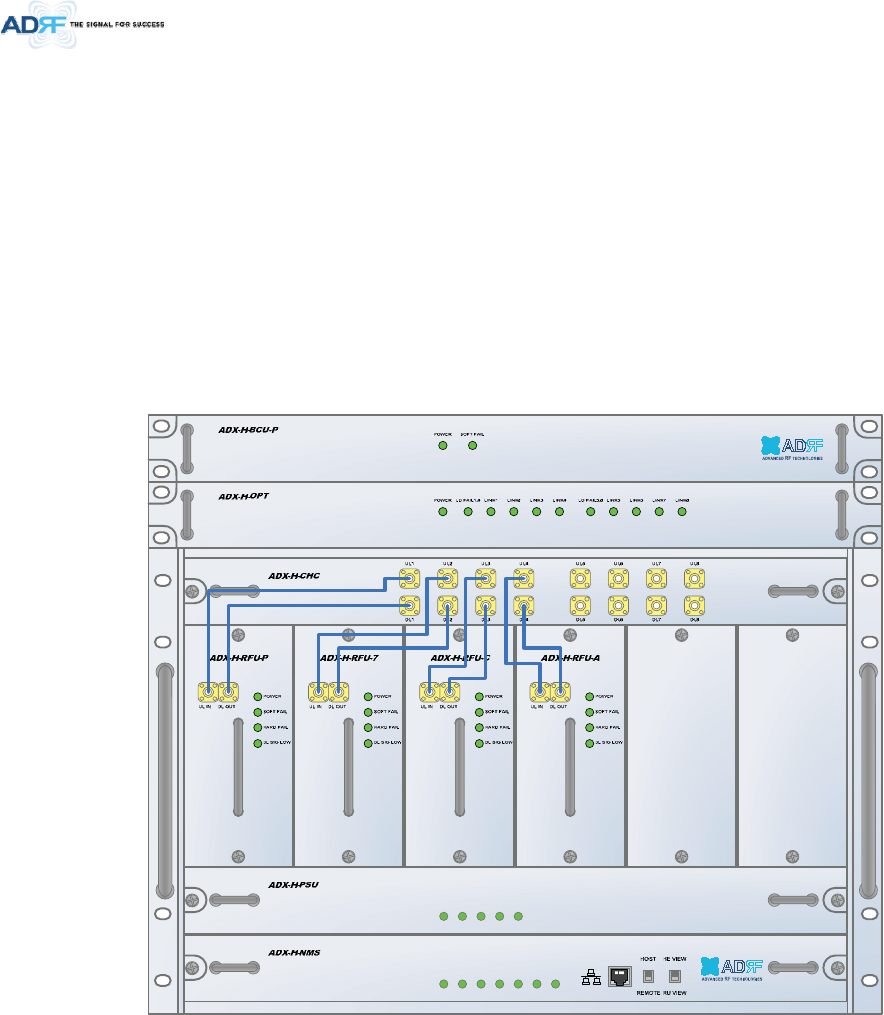This screenshot has height=1015, width=884.
Task: Click the ADX-H-RFU-A module label
Action: 570,658
